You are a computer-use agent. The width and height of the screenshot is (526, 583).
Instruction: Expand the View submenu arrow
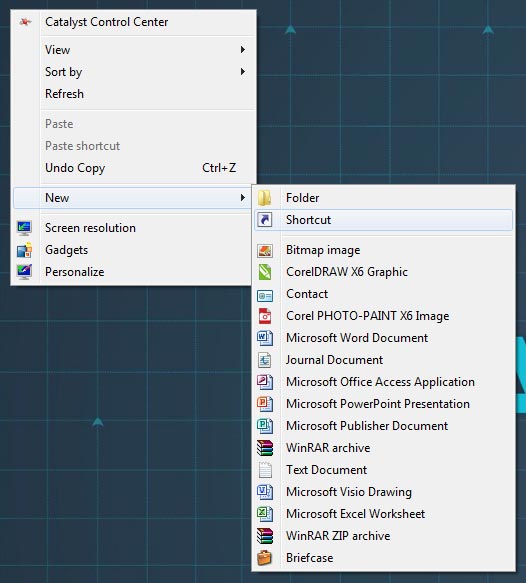(x=243, y=49)
